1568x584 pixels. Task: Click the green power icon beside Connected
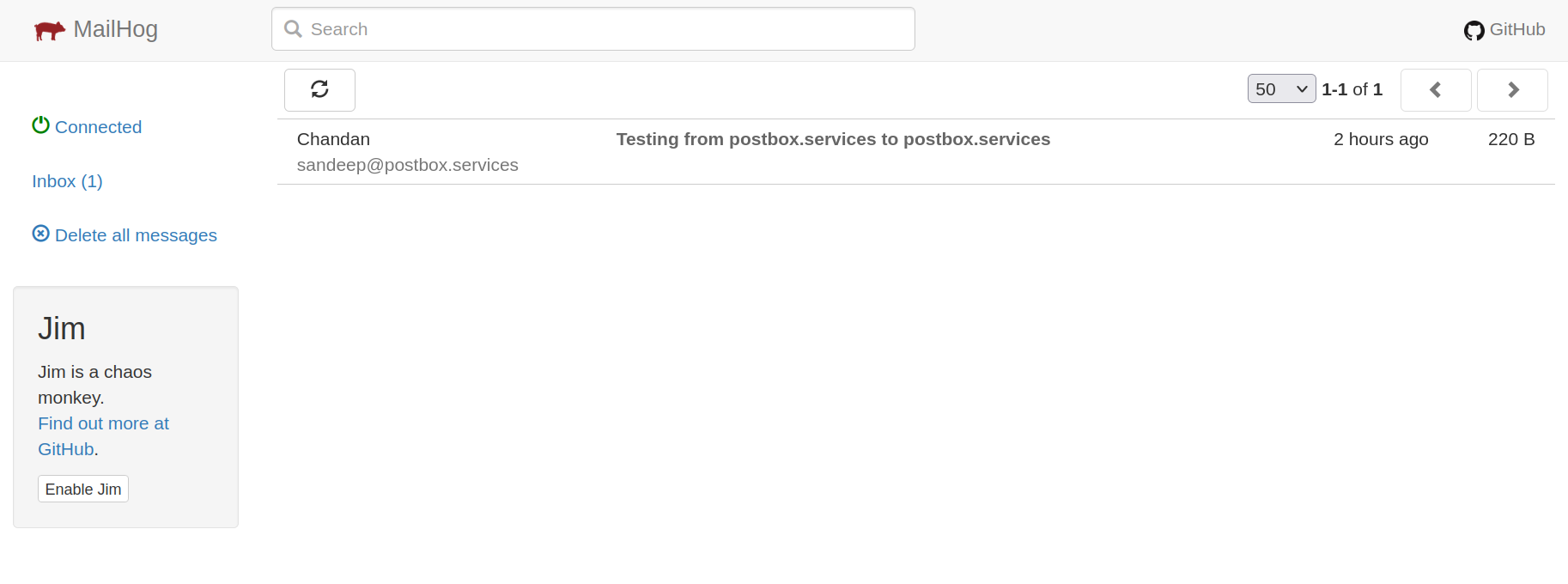pos(40,125)
